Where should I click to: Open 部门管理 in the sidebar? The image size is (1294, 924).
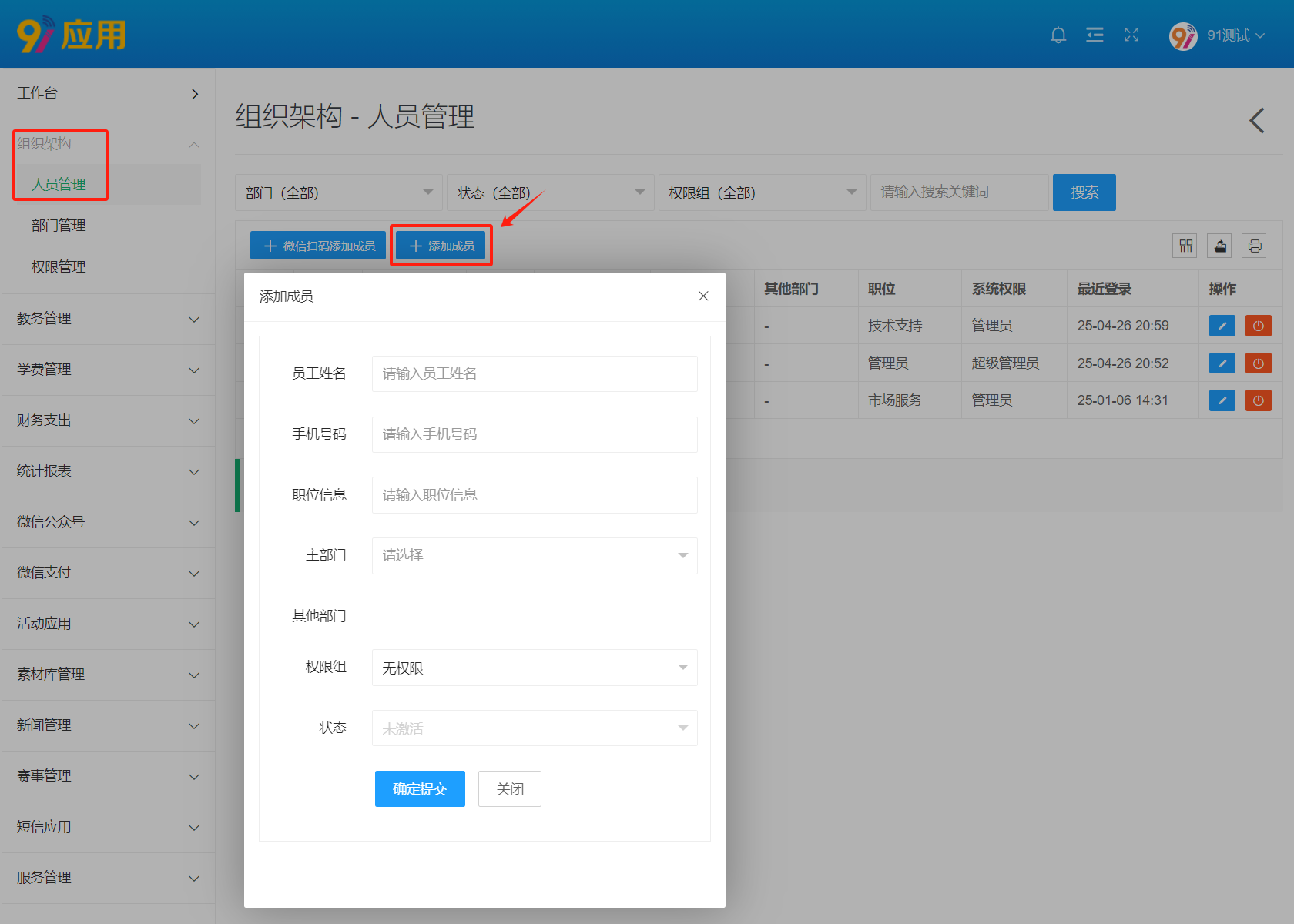59,226
